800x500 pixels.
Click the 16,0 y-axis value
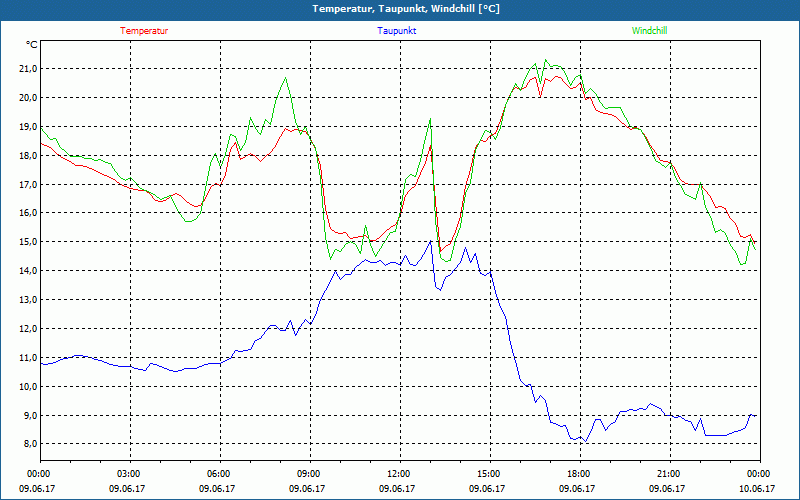[28, 213]
